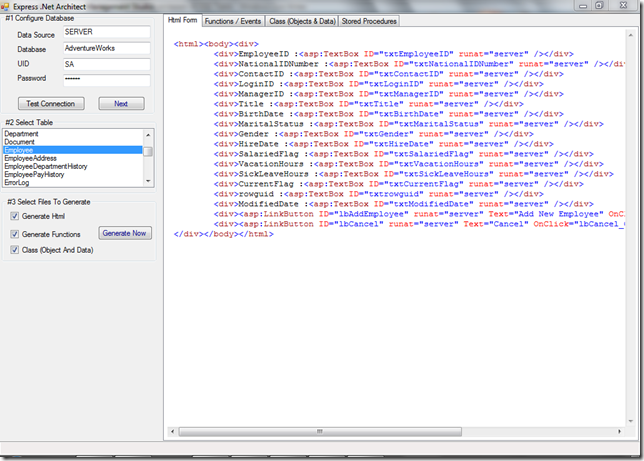
Task: Toggle Class (Object And Data) checkbox
Action: pyautogui.click(x=14, y=250)
